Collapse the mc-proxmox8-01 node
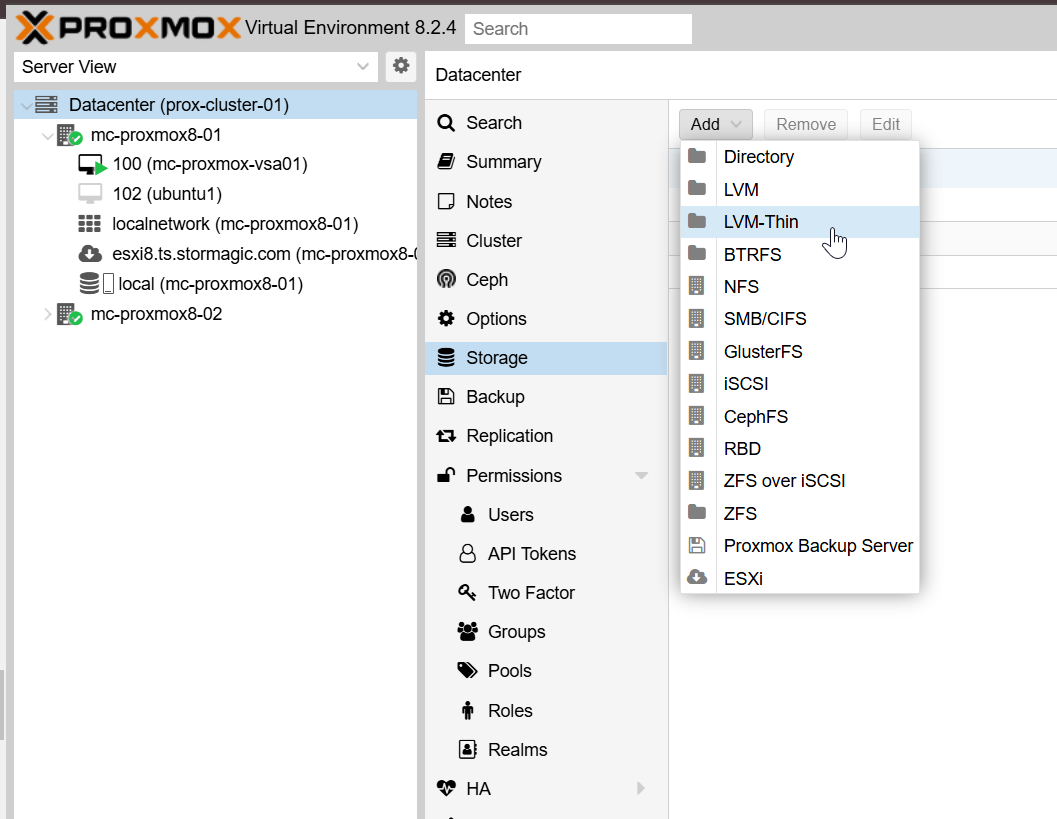The height and width of the screenshot is (819, 1057). coord(47,135)
